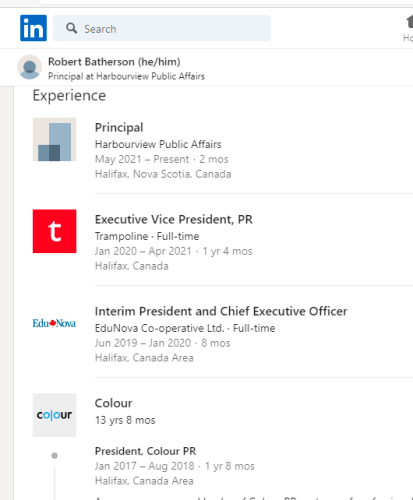Open Executive Vice President, PR position

174,219
